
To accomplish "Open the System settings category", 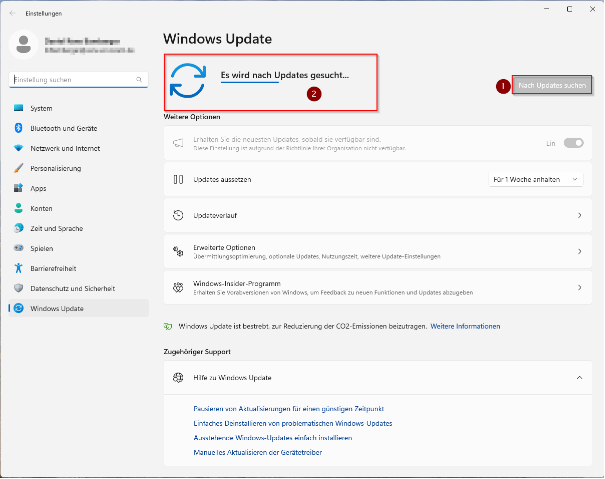I will coord(78,108).
